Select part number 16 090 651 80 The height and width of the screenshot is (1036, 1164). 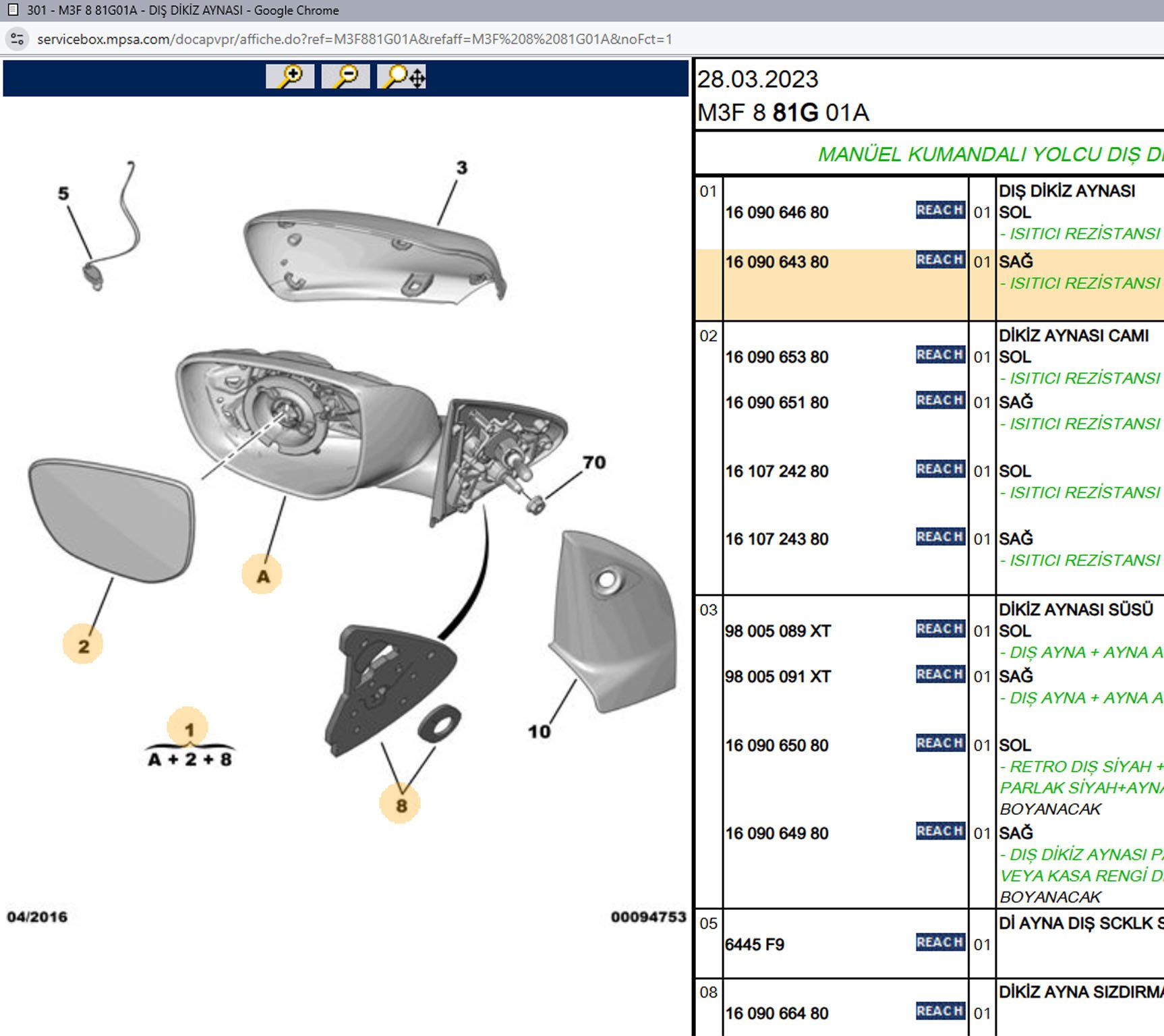776,403
